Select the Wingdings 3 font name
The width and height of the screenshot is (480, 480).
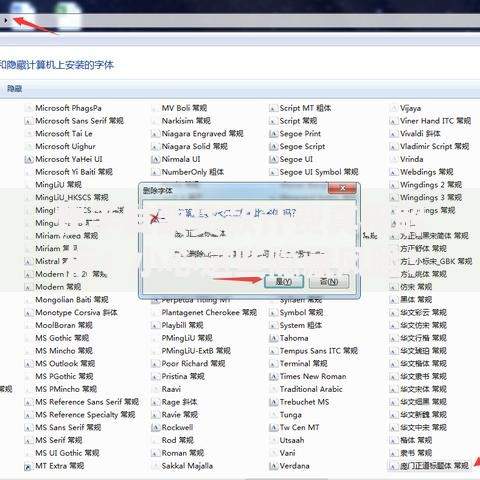coord(431,198)
